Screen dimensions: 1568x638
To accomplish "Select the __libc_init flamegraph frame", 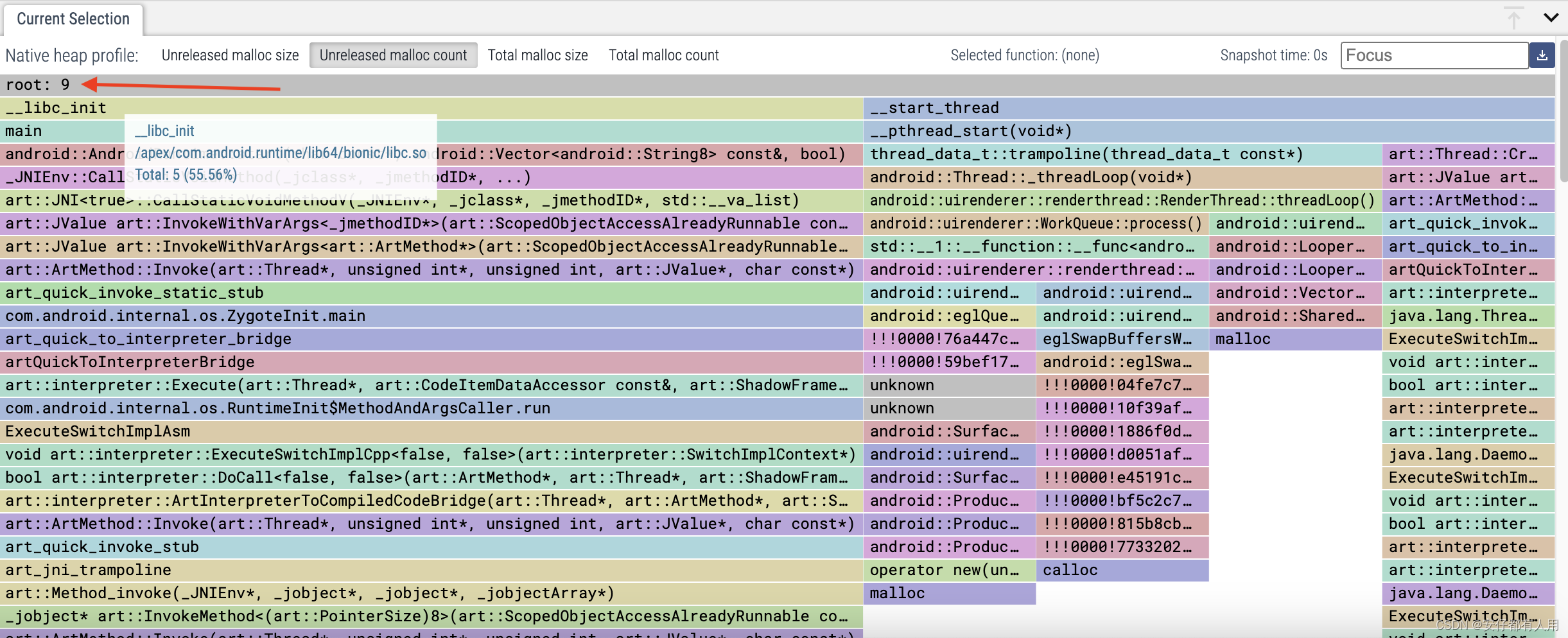I will click(431, 108).
